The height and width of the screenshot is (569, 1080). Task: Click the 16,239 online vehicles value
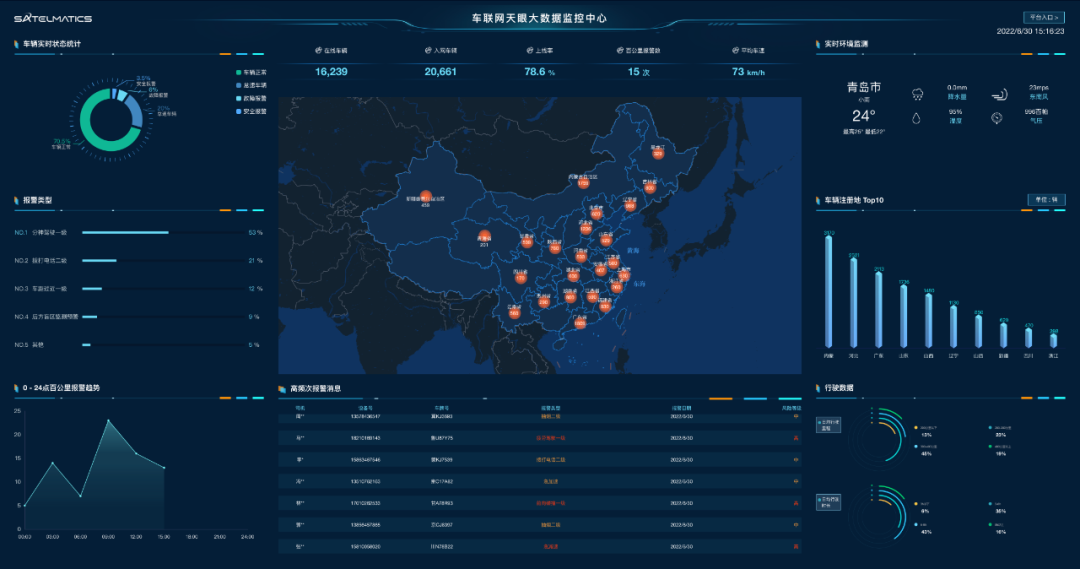tap(331, 72)
